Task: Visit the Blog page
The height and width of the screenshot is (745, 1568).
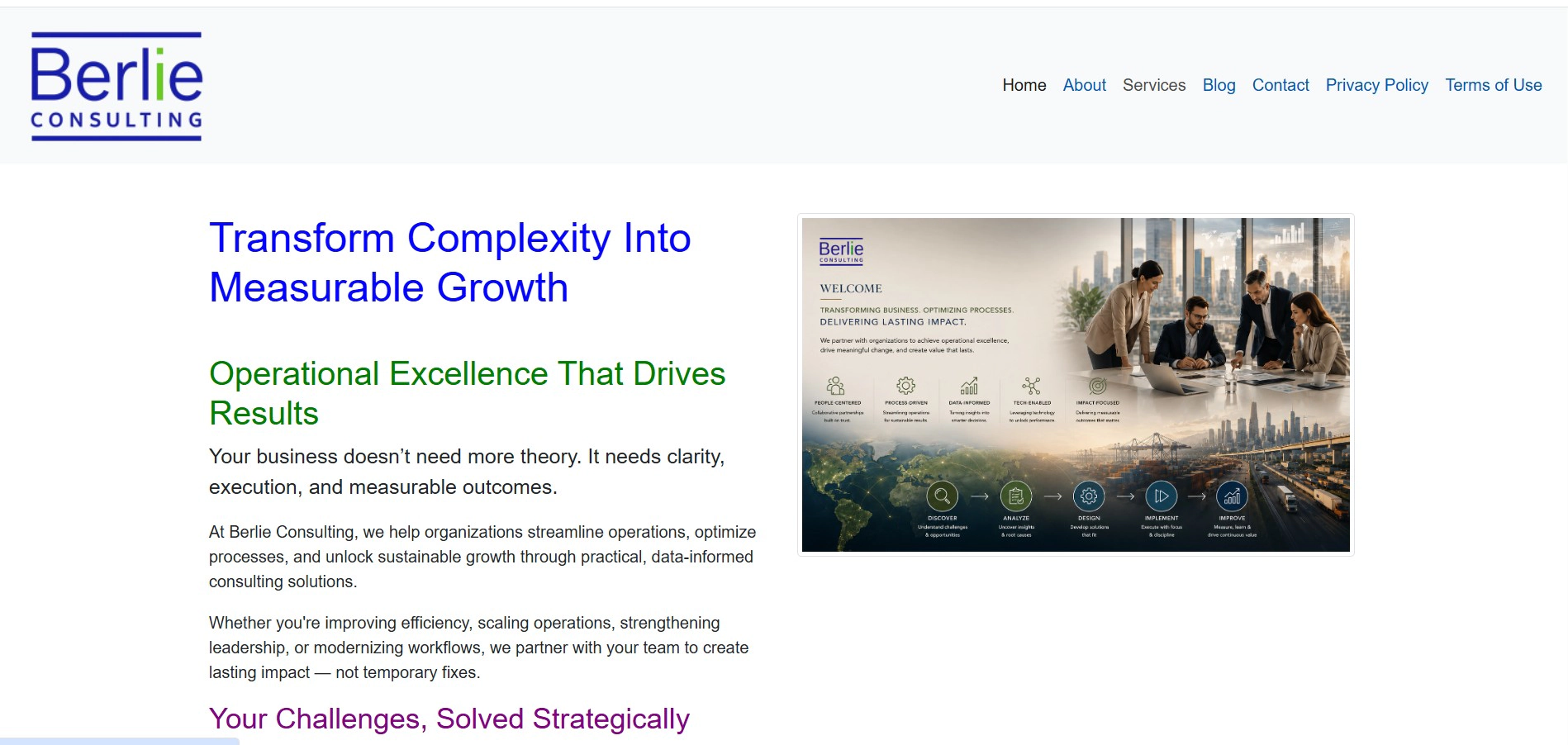Action: coord(1219,85)
